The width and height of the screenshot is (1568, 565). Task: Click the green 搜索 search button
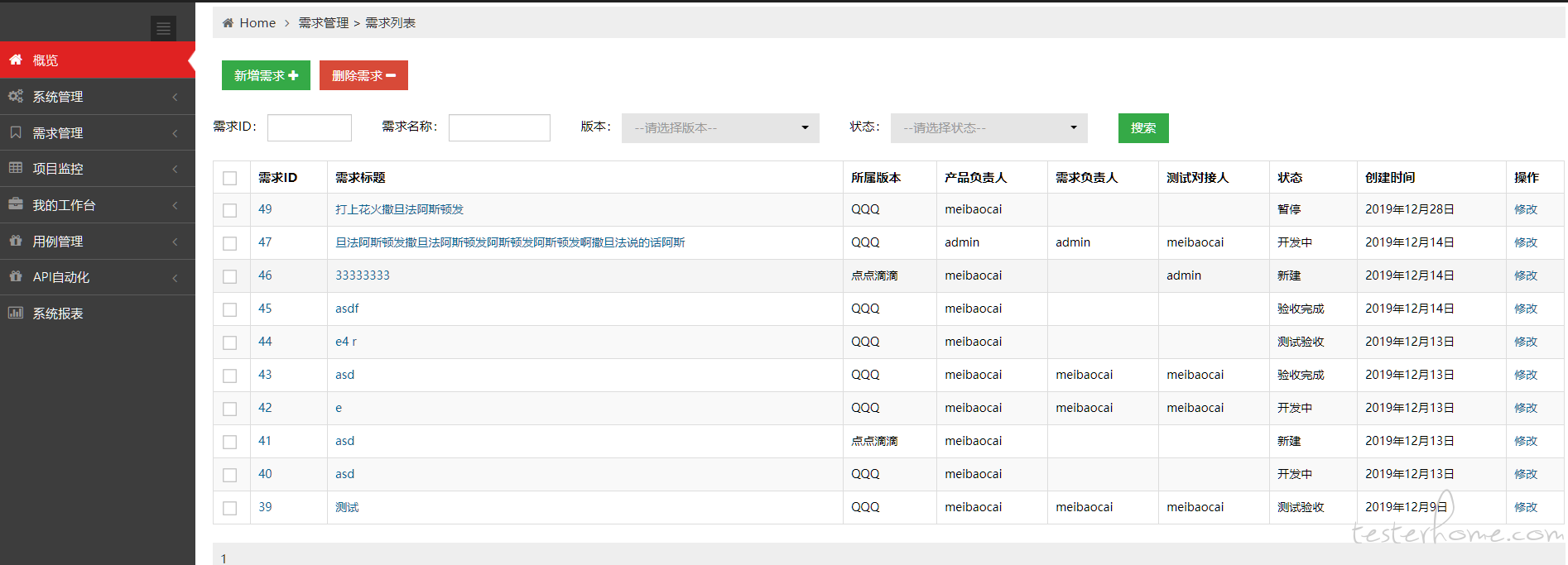click(1143, 128)
